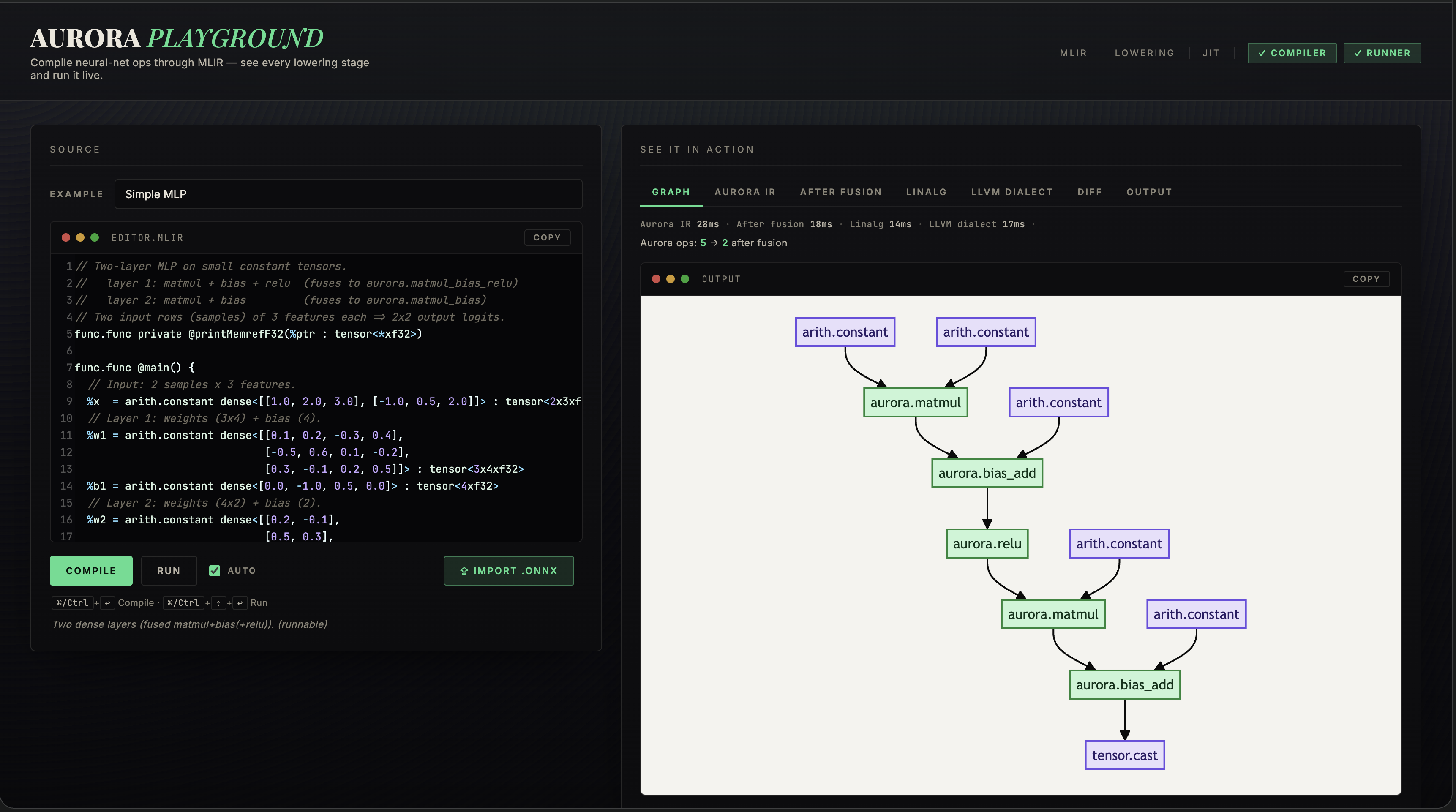Click the checkmark icon on COMPILER badge

point(1262,53)
